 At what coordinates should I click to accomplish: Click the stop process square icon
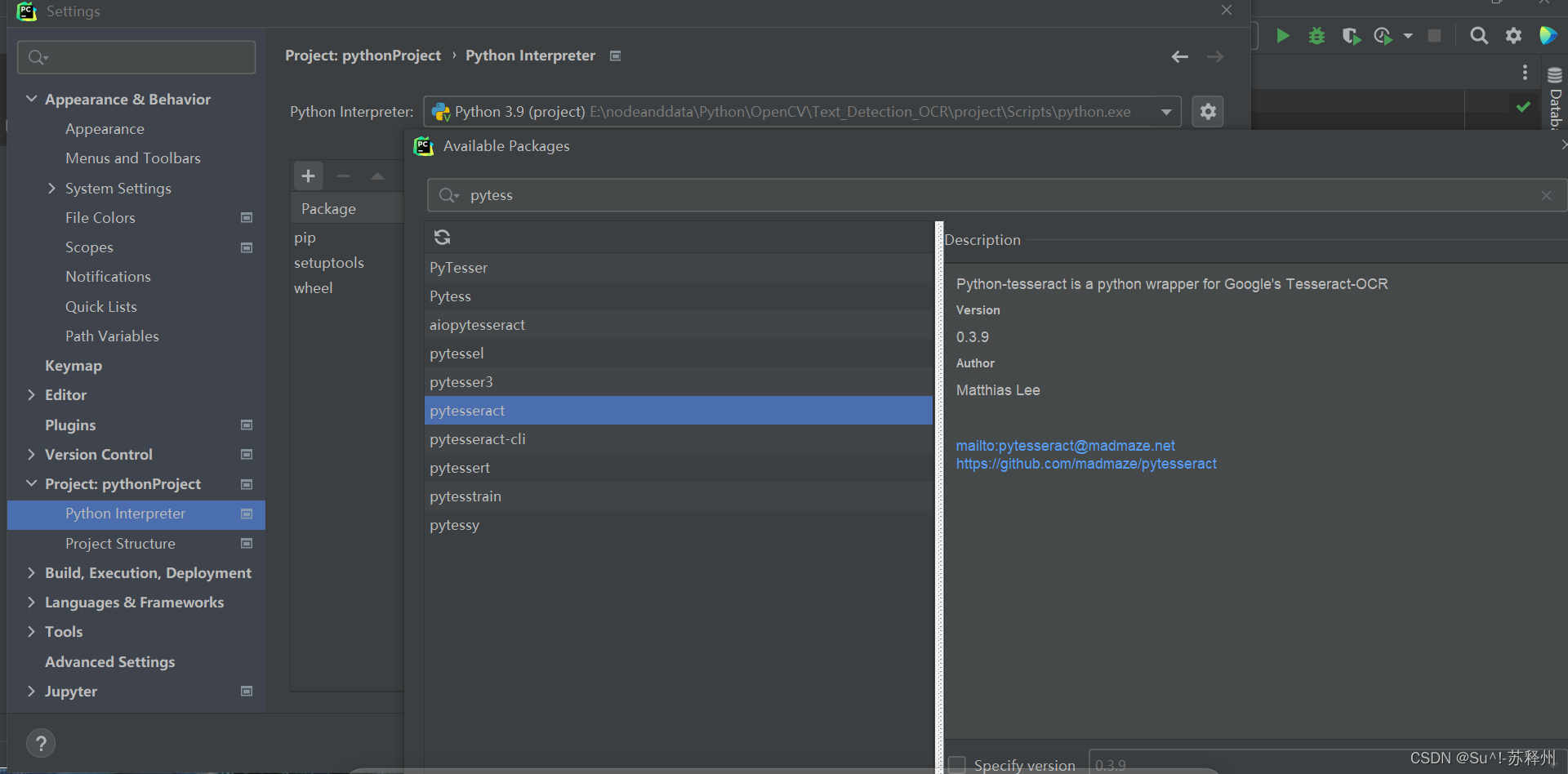tap(1434, 35)
